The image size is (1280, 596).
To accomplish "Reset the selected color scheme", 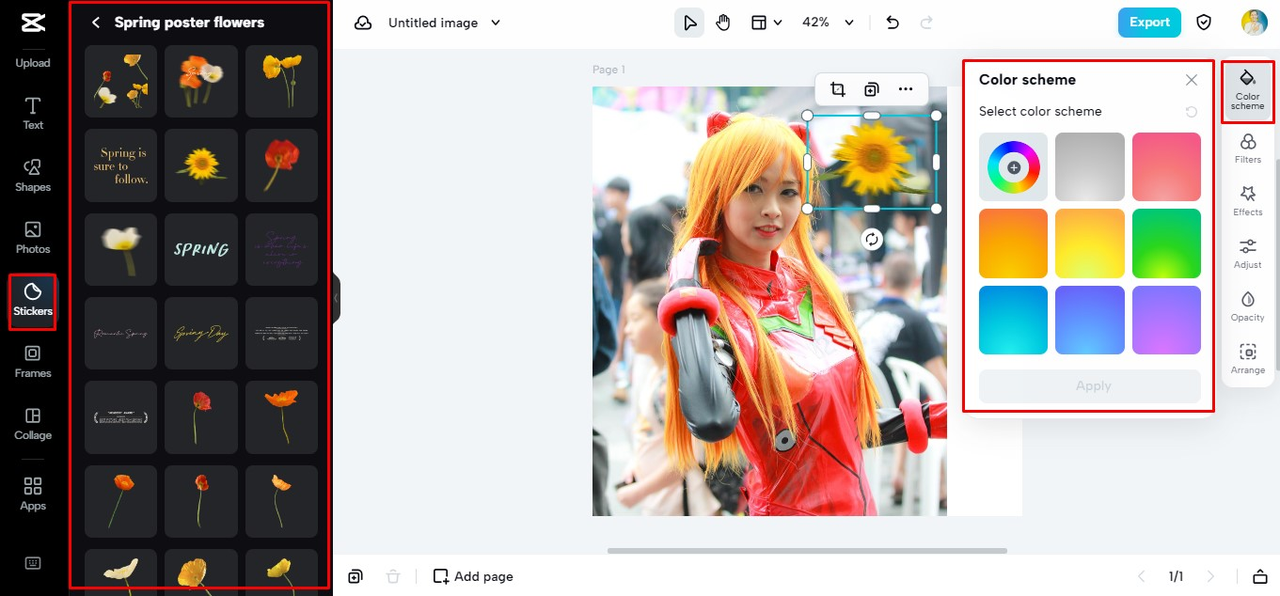I will point(1191,112).
